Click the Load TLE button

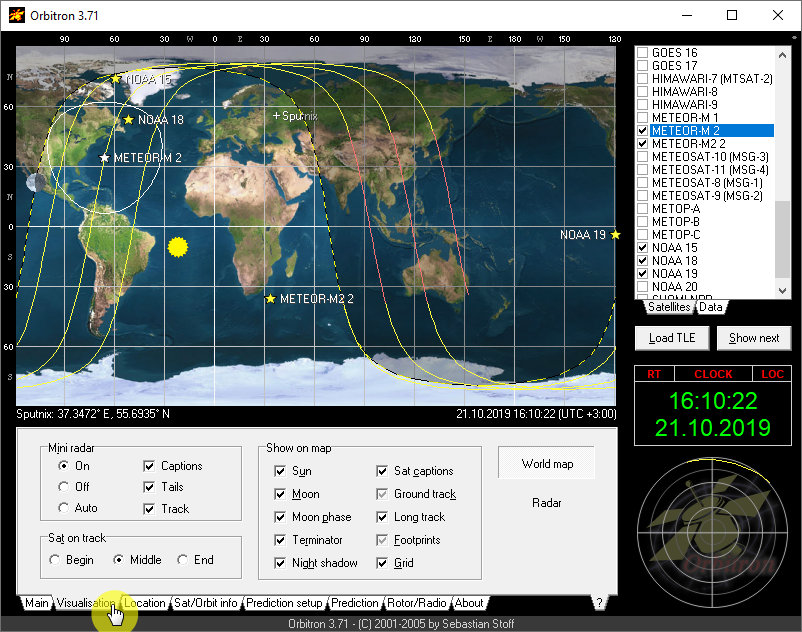(671, 338)
